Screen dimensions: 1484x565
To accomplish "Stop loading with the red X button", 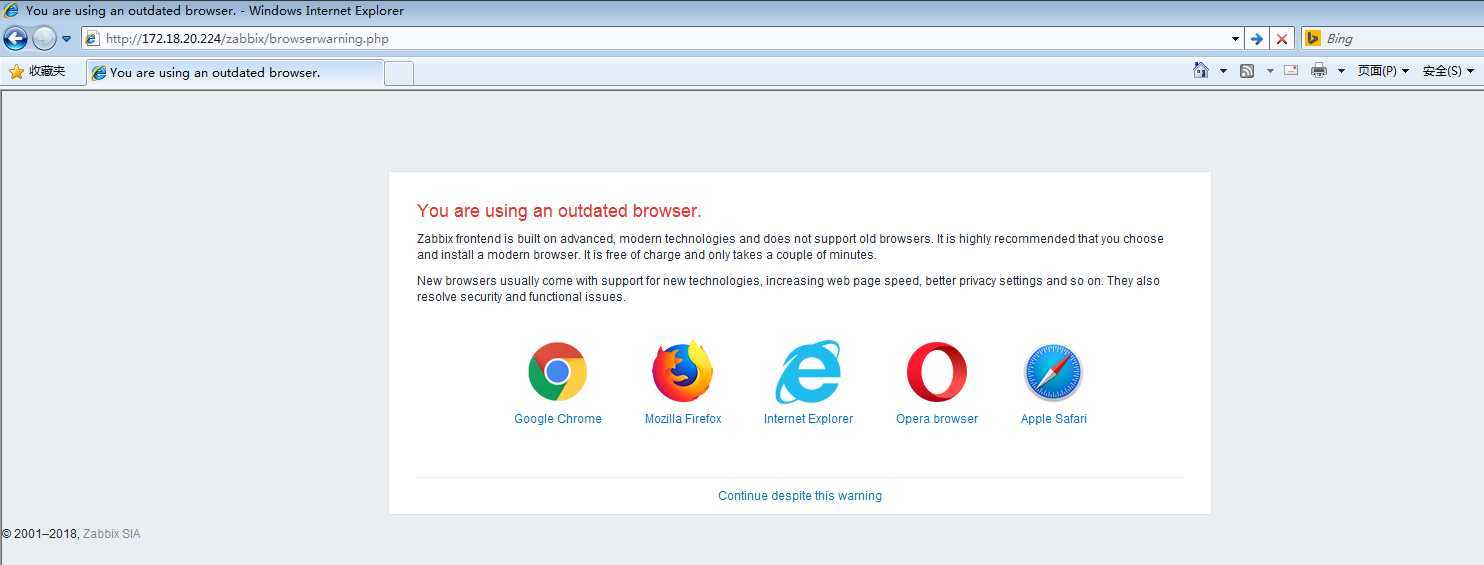I will [1282, 39].
